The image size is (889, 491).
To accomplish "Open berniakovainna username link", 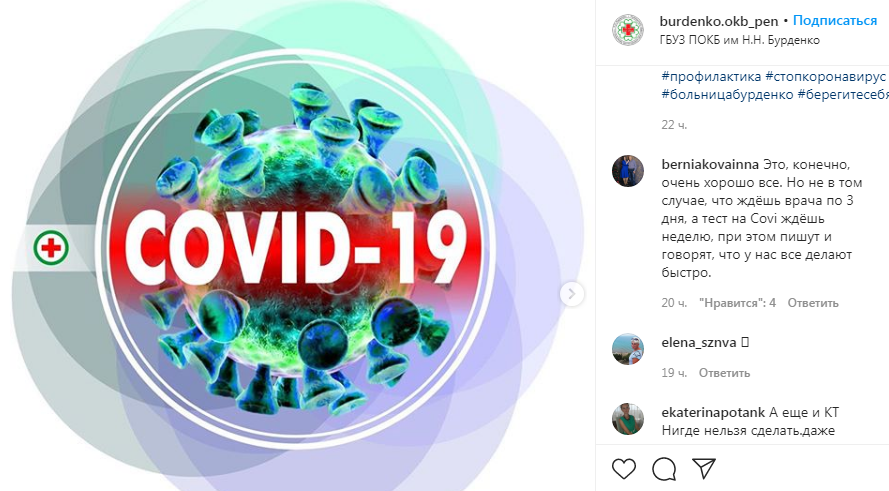I will point(710,164).
